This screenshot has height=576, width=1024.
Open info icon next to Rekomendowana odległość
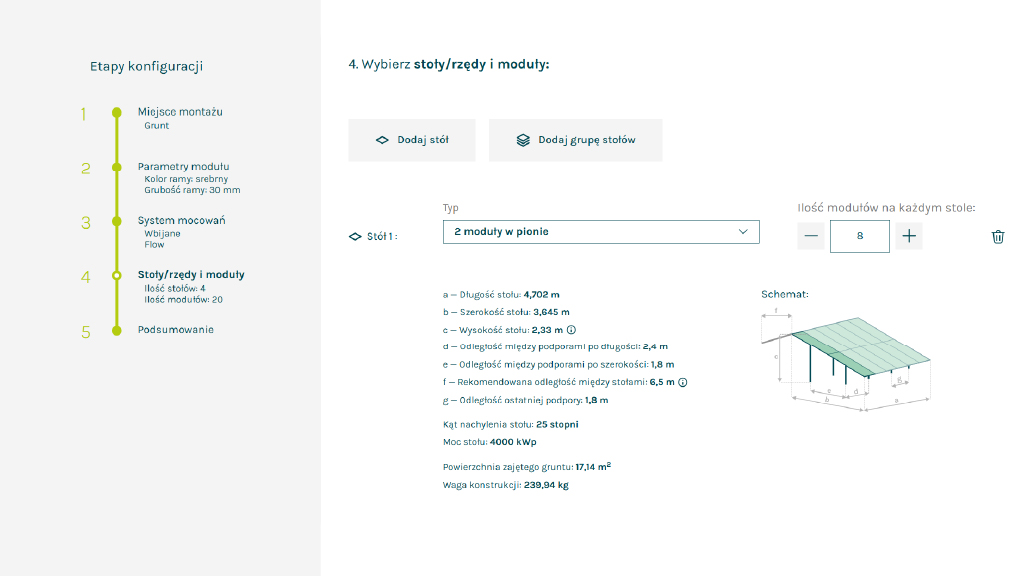point(682,382)
